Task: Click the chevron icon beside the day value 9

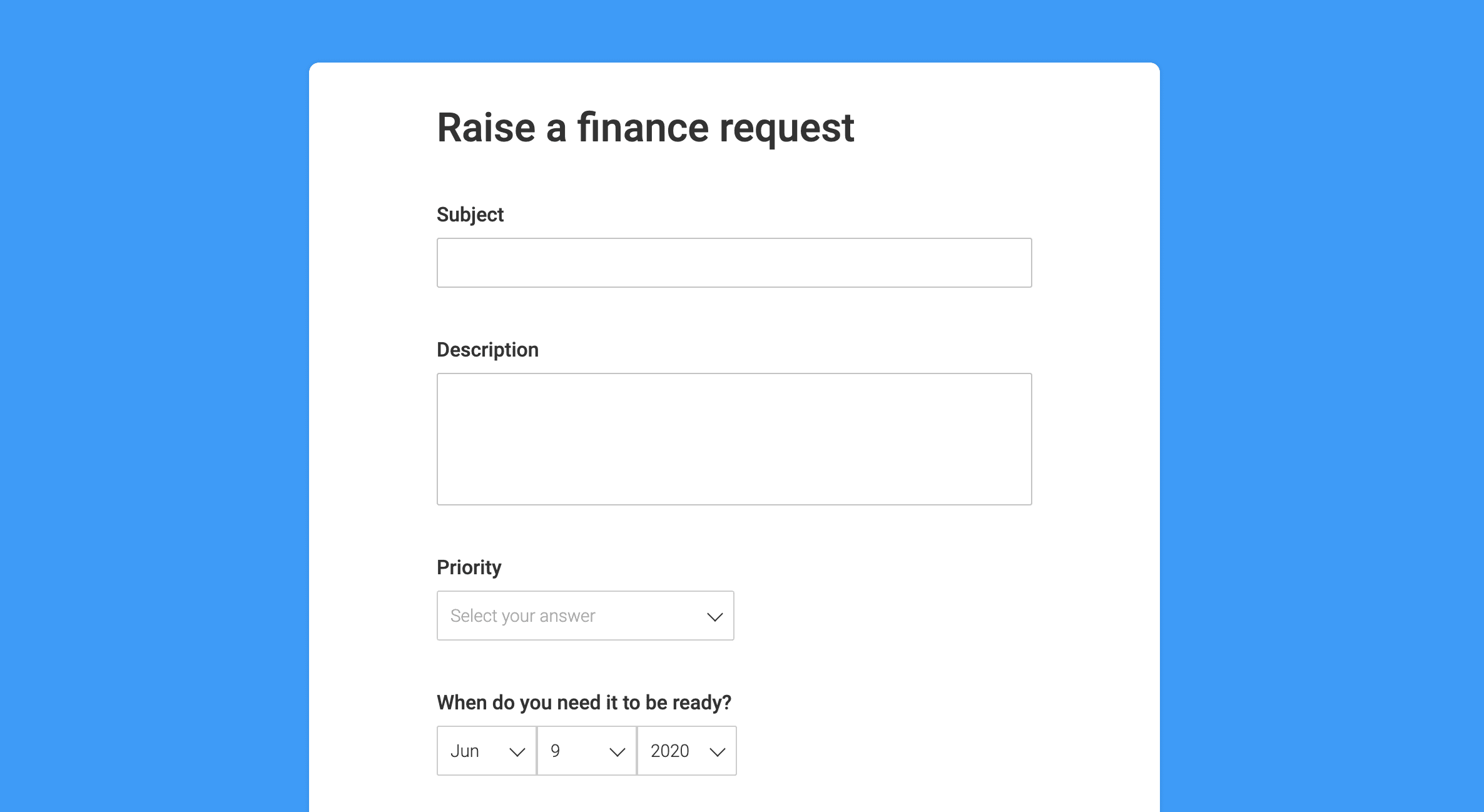Action: click(x=617, y=751)
